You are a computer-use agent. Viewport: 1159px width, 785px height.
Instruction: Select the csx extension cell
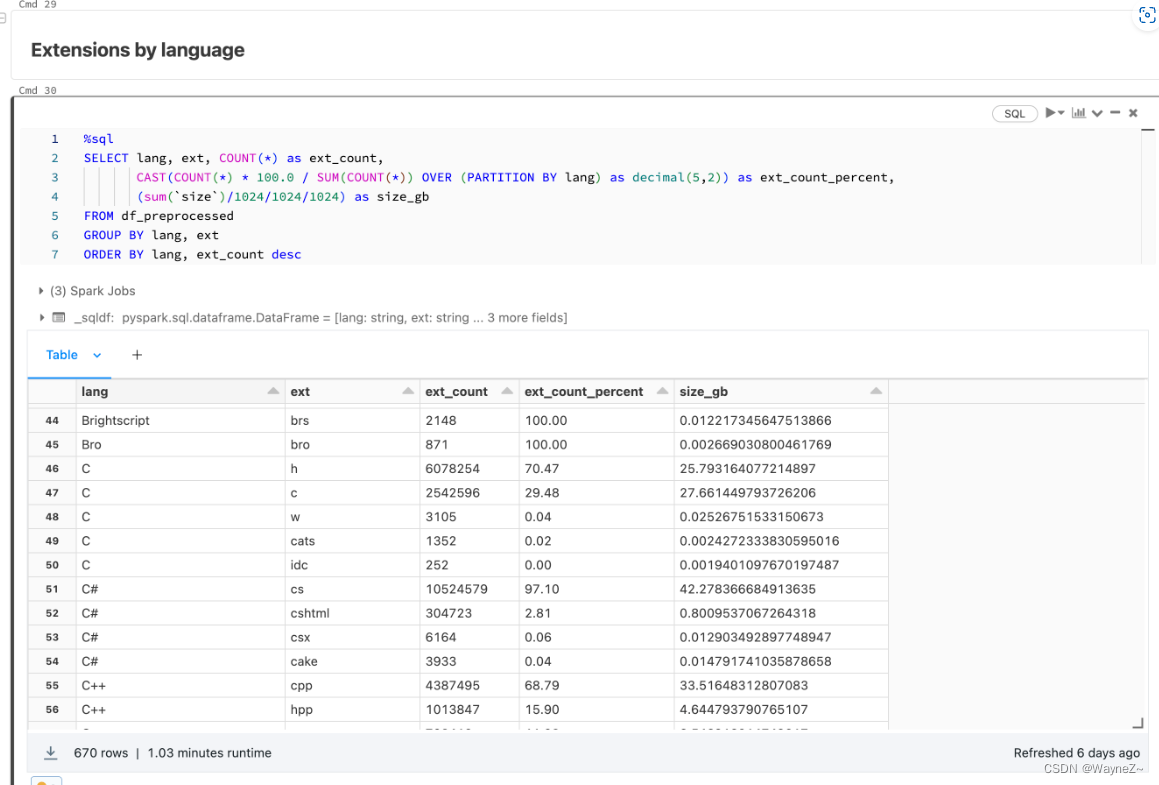[353, 637]
